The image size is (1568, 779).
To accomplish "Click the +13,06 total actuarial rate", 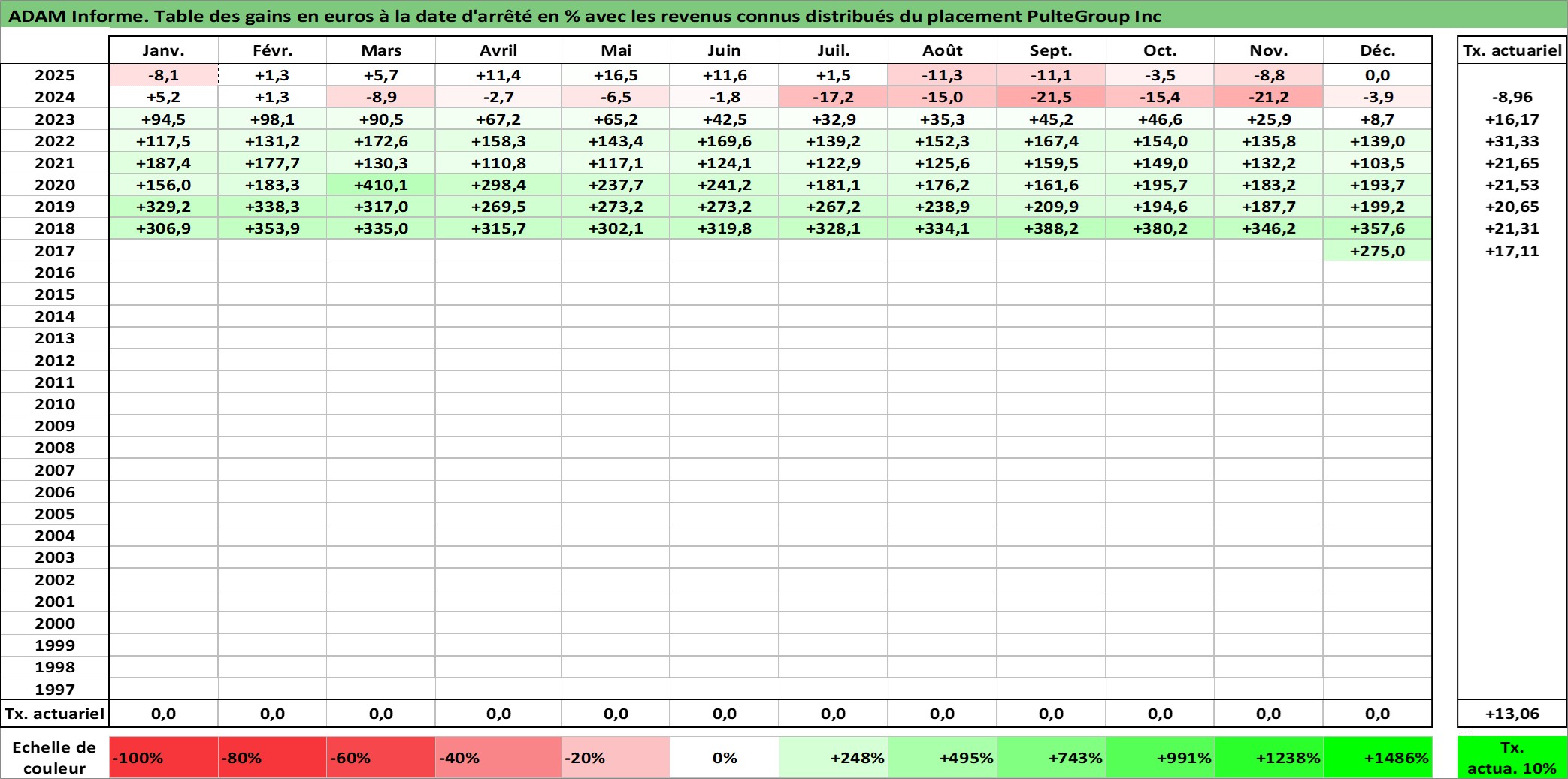I will pos(1512,714).
